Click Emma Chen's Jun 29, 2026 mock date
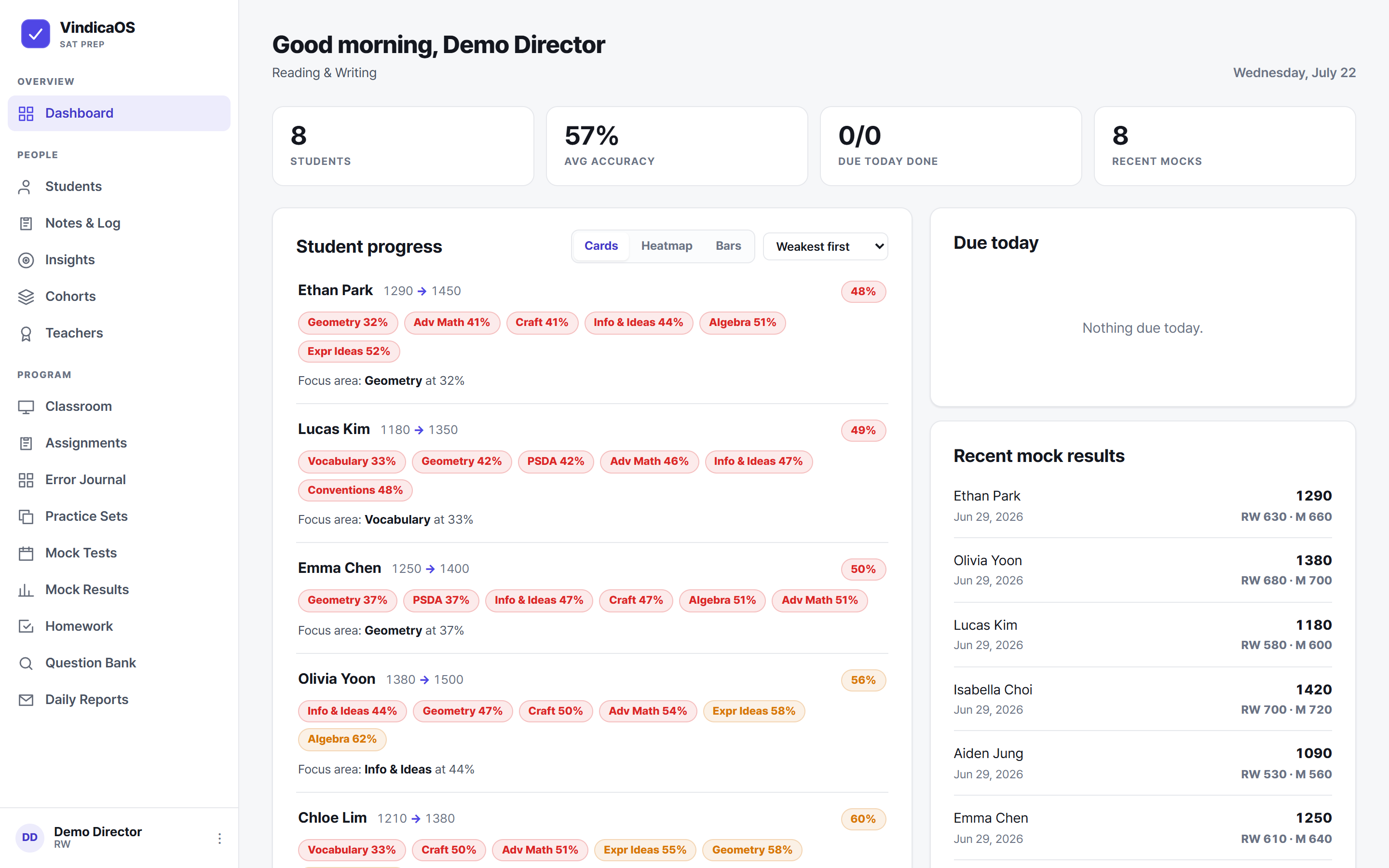Viewport: 1389px width, 868px height. (x=988, y=839)
